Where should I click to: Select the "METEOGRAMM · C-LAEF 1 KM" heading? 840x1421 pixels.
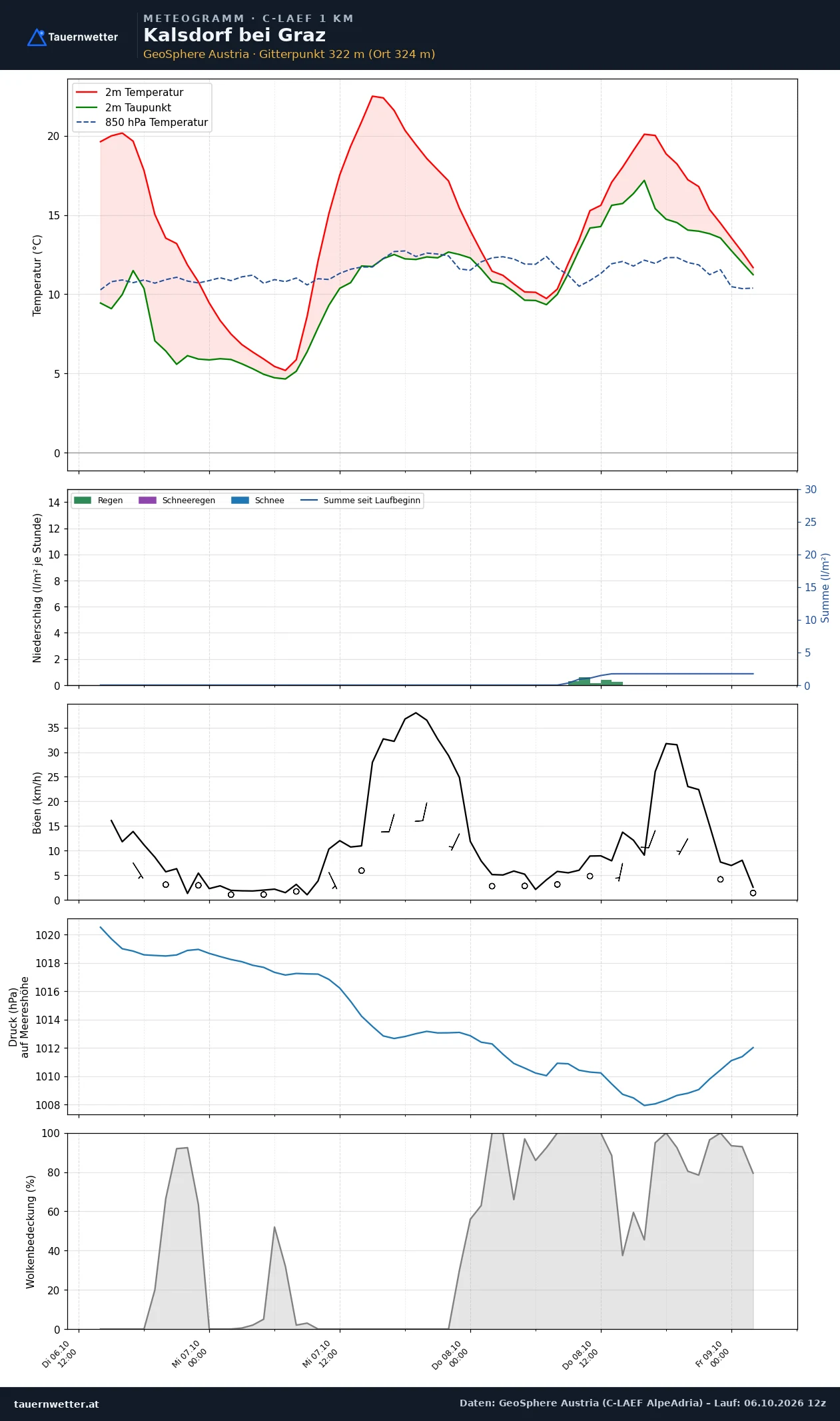point(248,19)
